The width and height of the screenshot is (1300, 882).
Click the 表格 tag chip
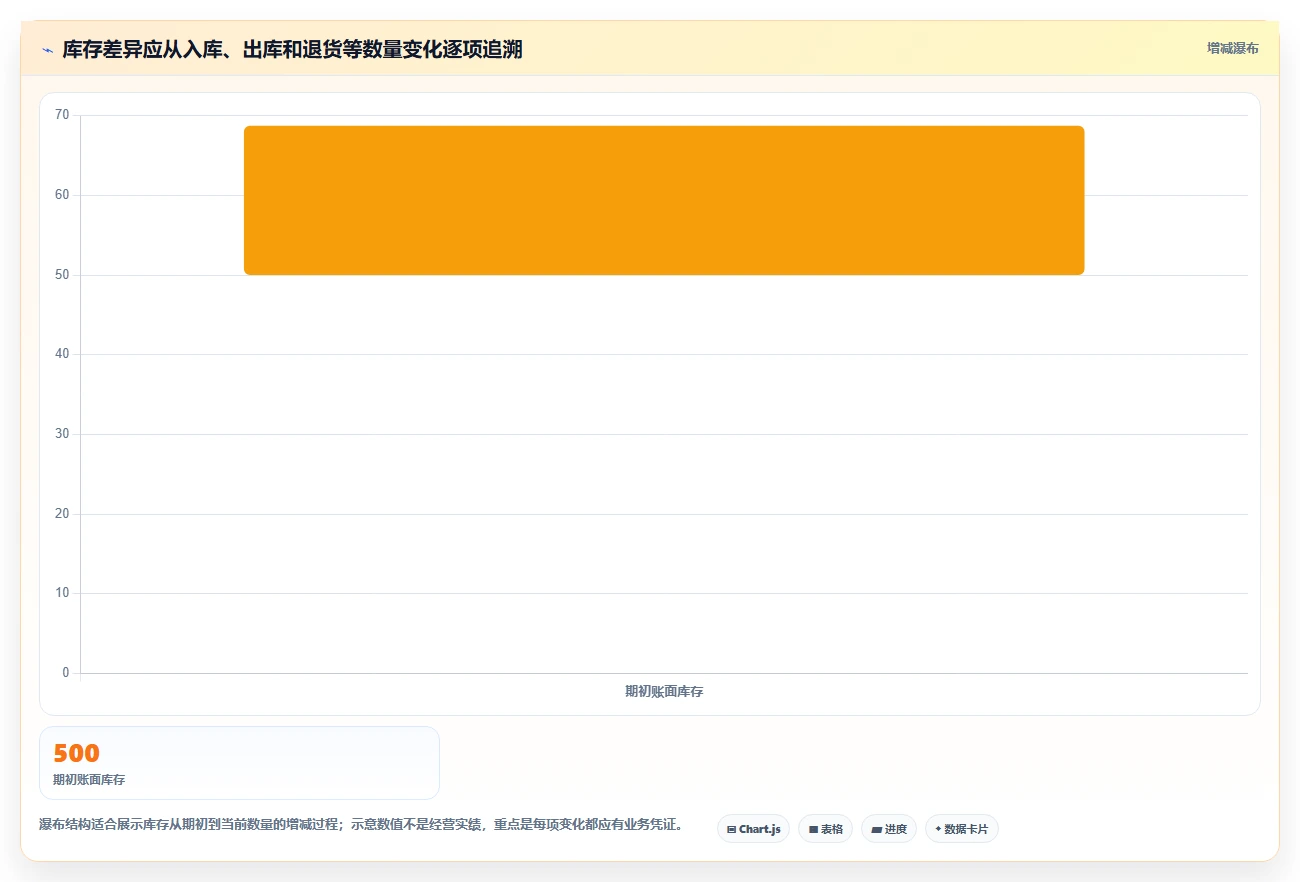coord(825,829)
